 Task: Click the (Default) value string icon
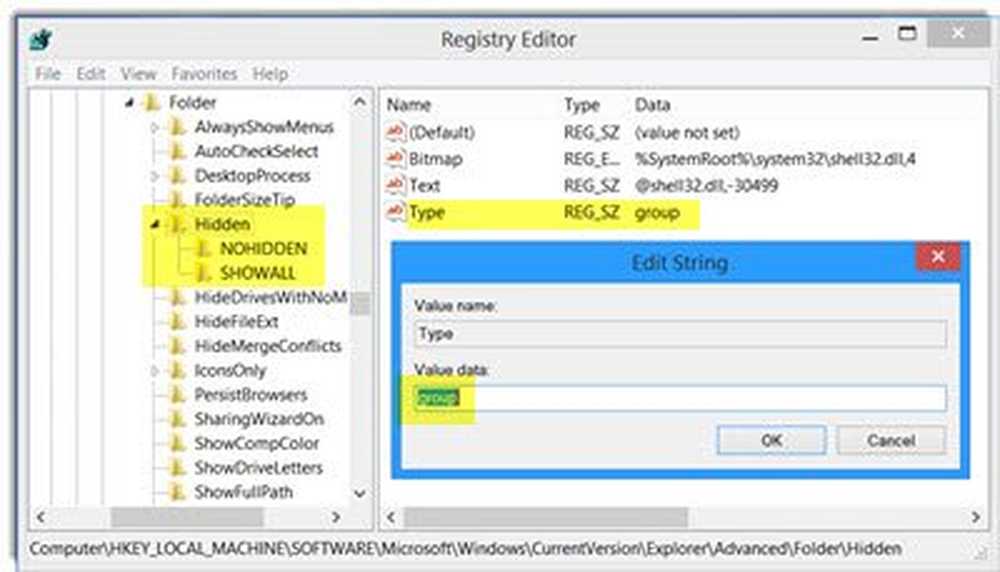395,132
